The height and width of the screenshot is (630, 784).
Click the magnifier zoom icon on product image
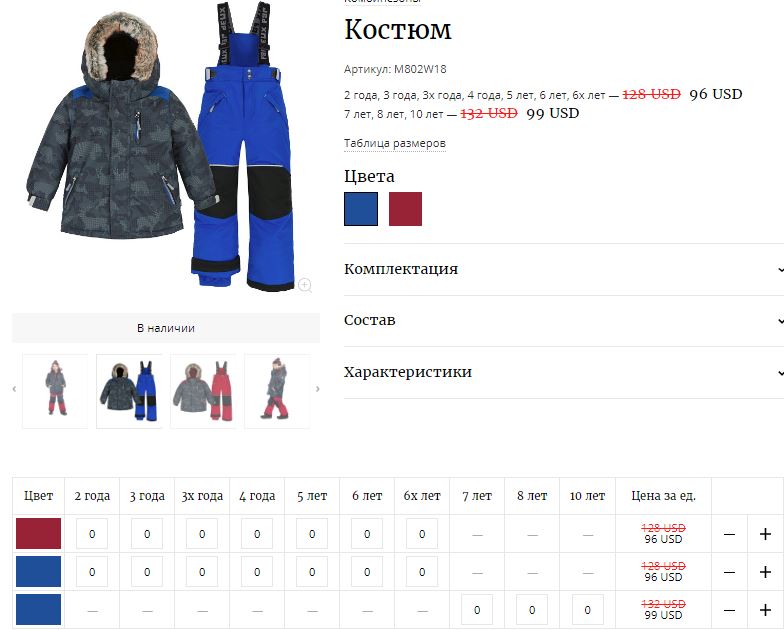pyautogui.click(x=304, y=285)
